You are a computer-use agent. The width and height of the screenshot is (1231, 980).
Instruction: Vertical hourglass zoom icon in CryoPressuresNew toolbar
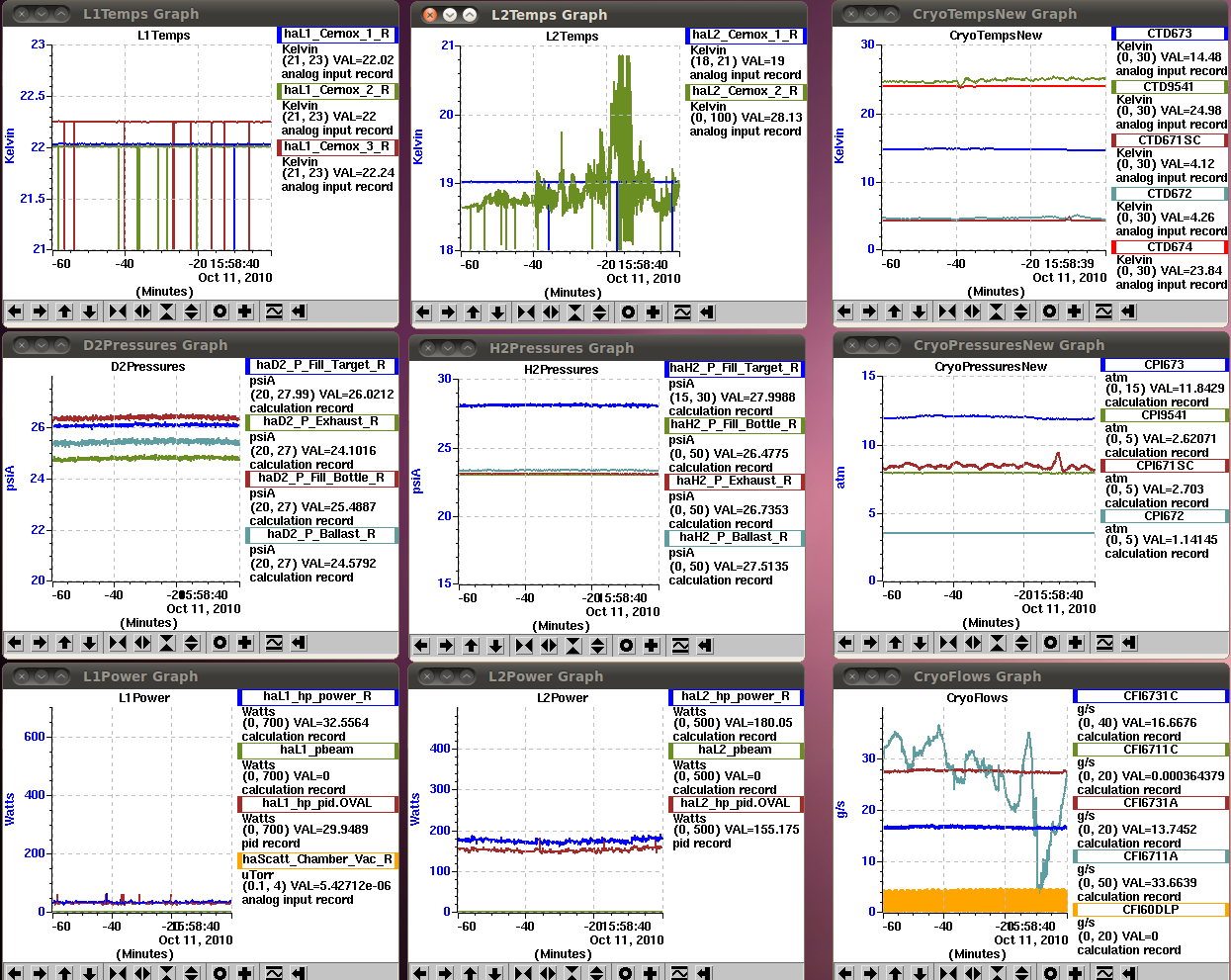(x=998, y=643)
